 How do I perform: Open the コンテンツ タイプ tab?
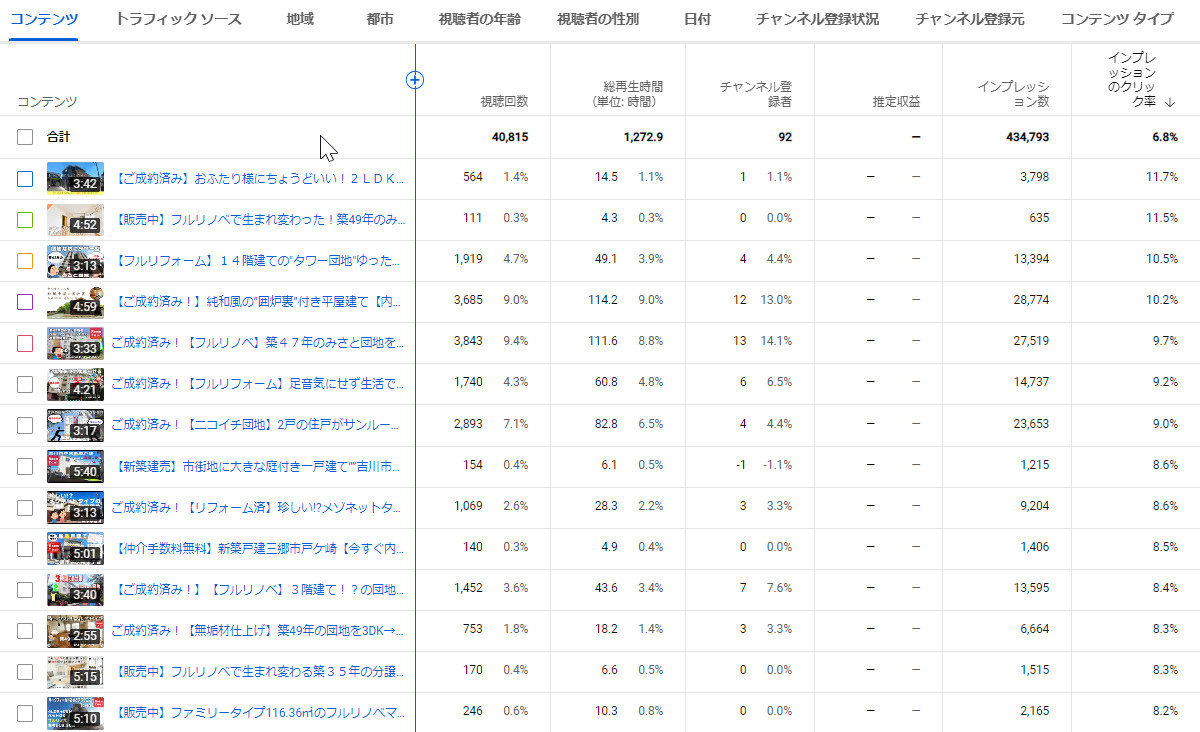click(x=1117, y=19)
